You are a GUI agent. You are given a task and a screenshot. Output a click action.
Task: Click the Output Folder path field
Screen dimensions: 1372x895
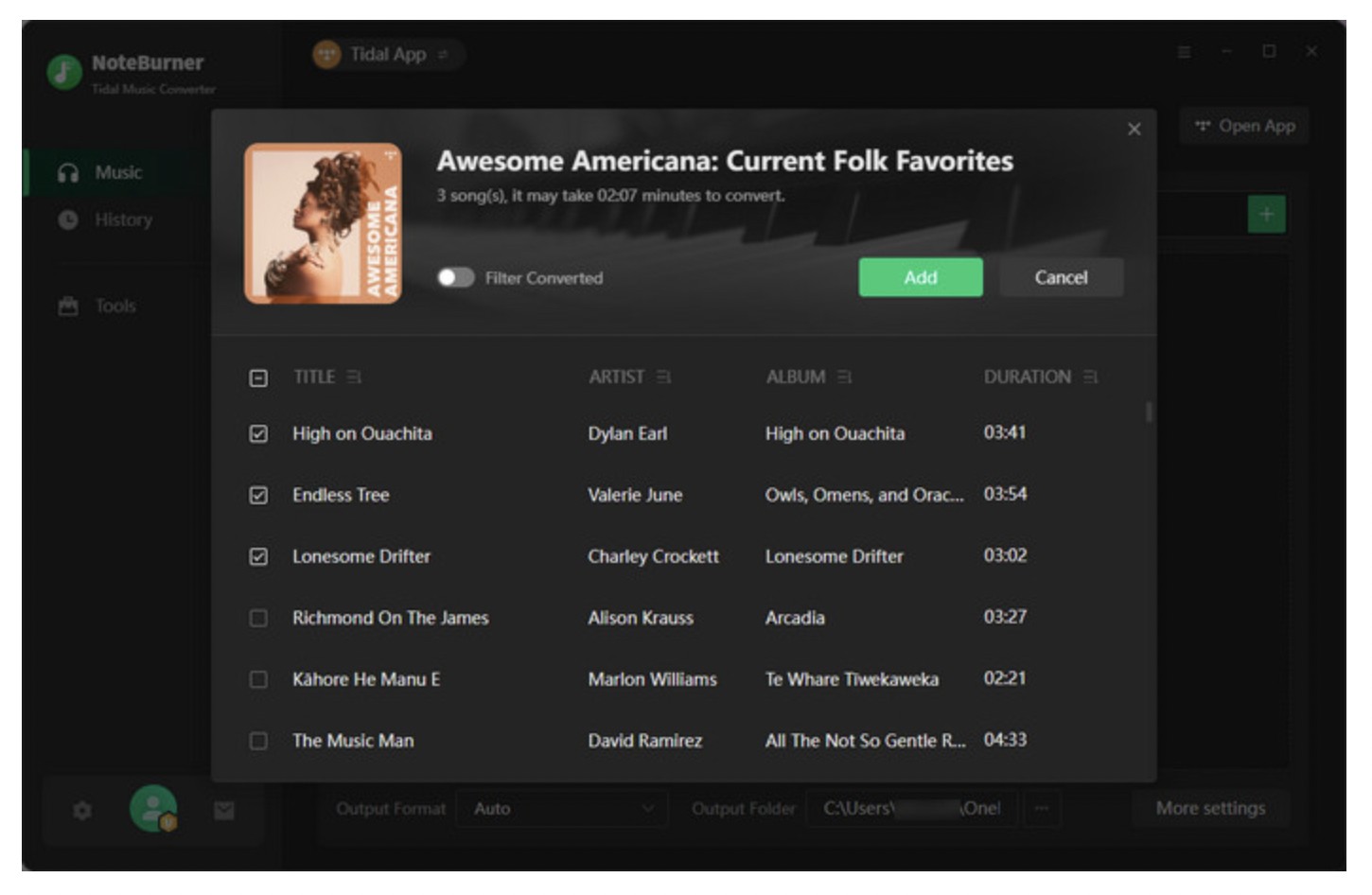912,809
